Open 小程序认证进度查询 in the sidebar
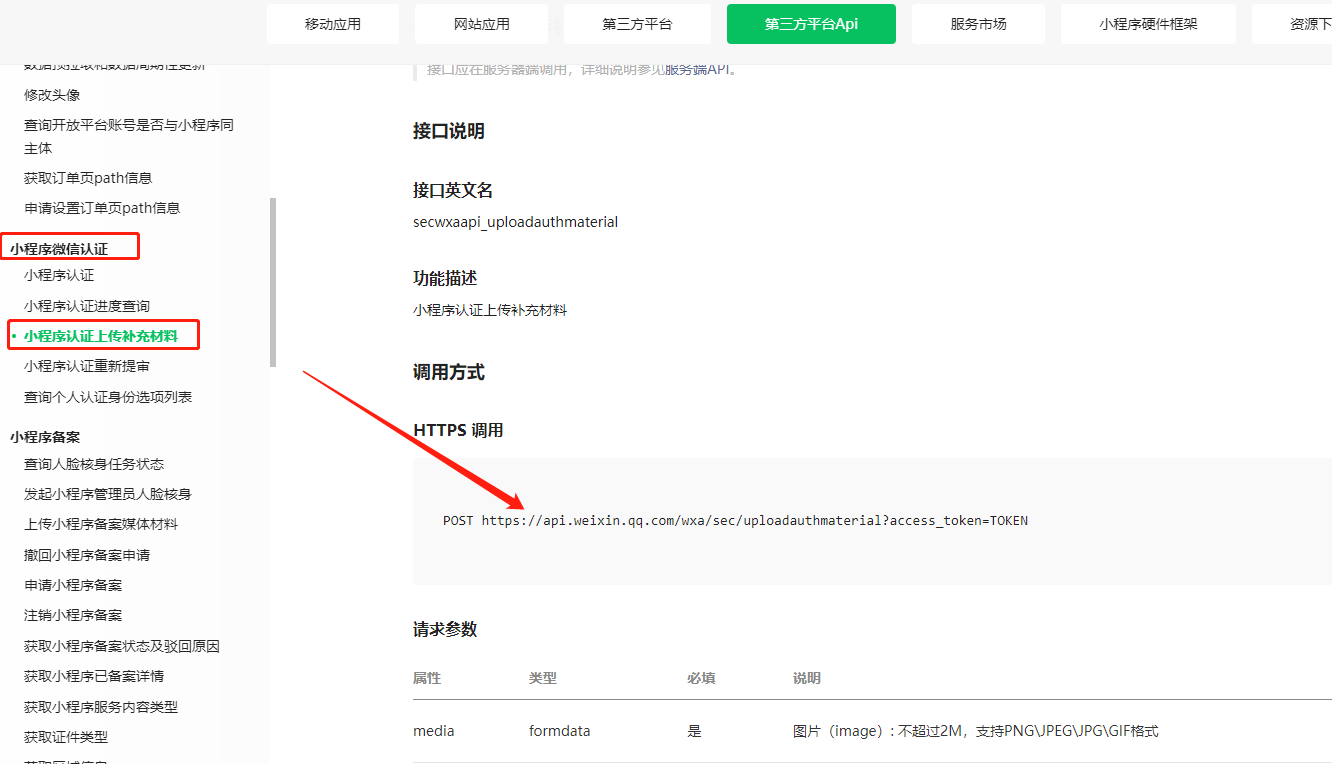 click(87, 306)
